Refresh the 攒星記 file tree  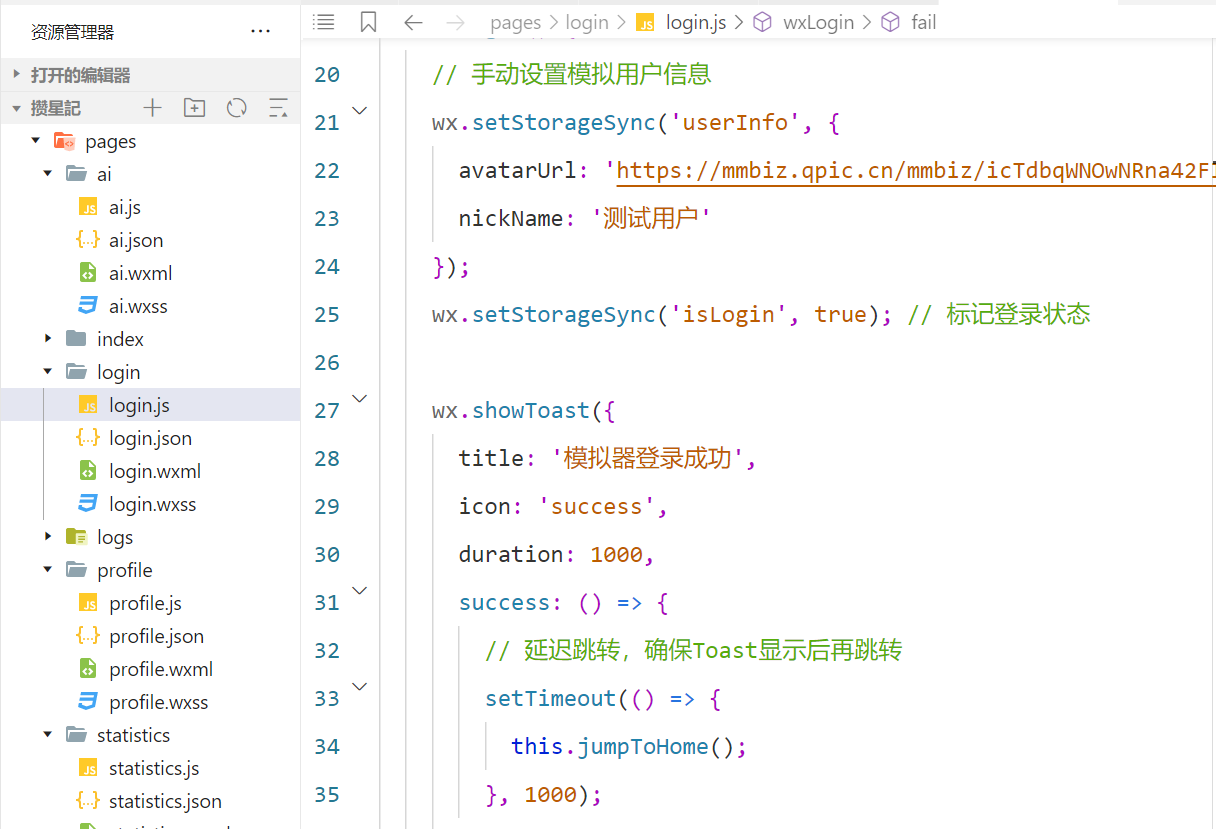(237, 108)
